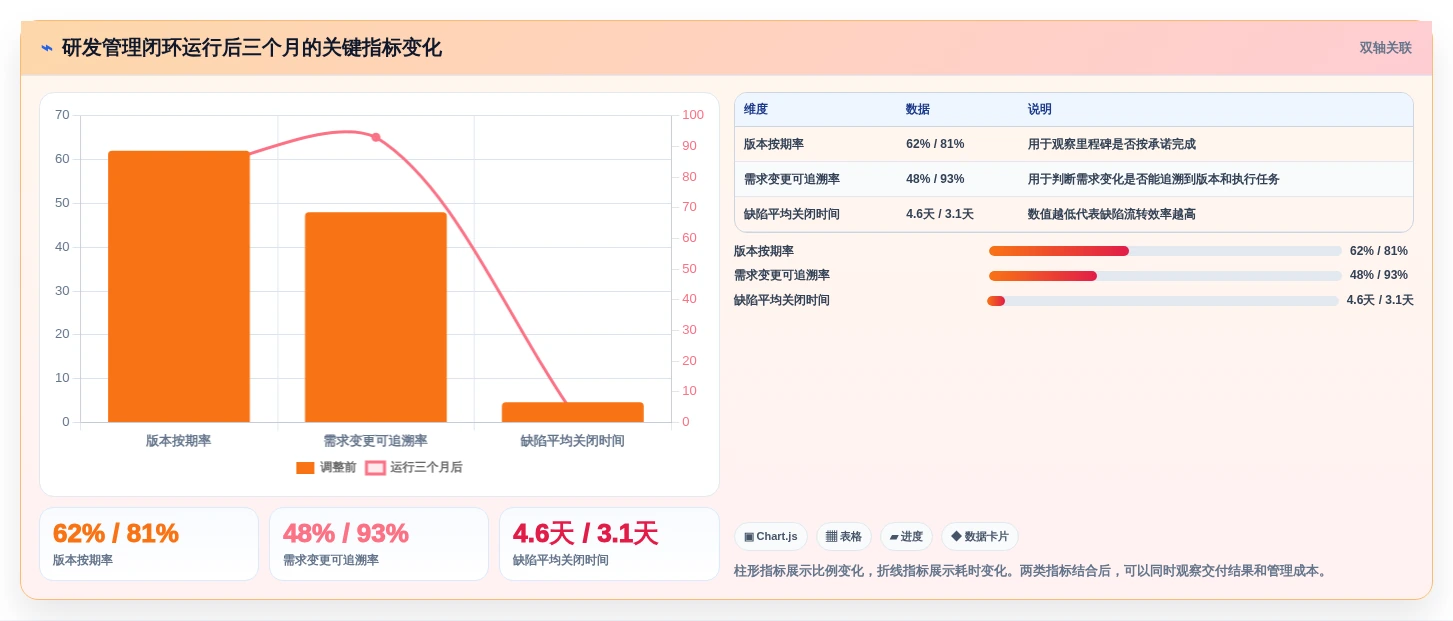Click the 缺陷平均关闭时间 progress row label
The width and height of the screenshot is (1453, 621).
[782, 300]
